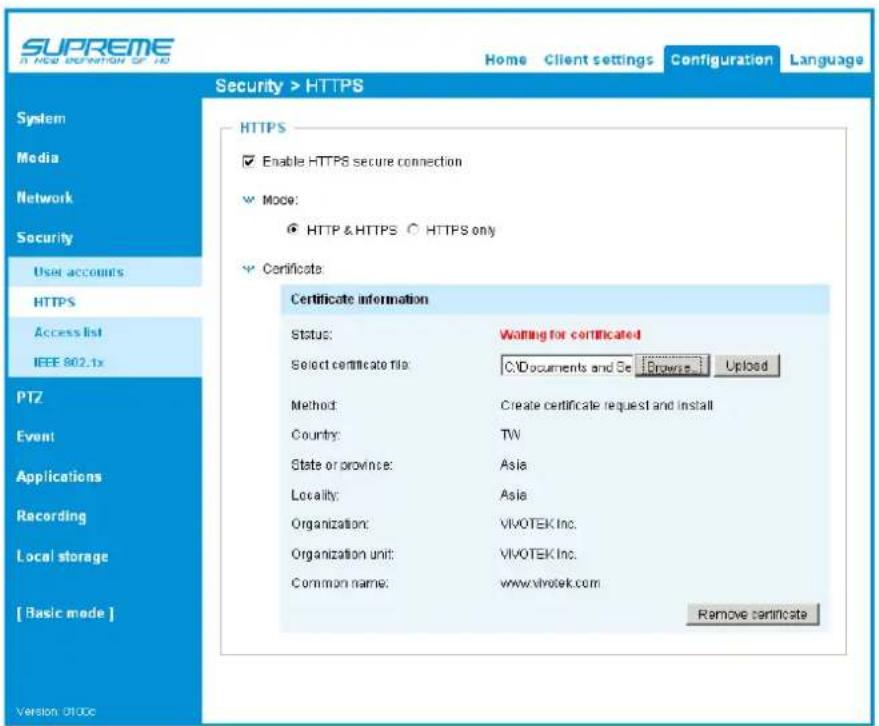Click the Version 0100c text

pos(56,711)
